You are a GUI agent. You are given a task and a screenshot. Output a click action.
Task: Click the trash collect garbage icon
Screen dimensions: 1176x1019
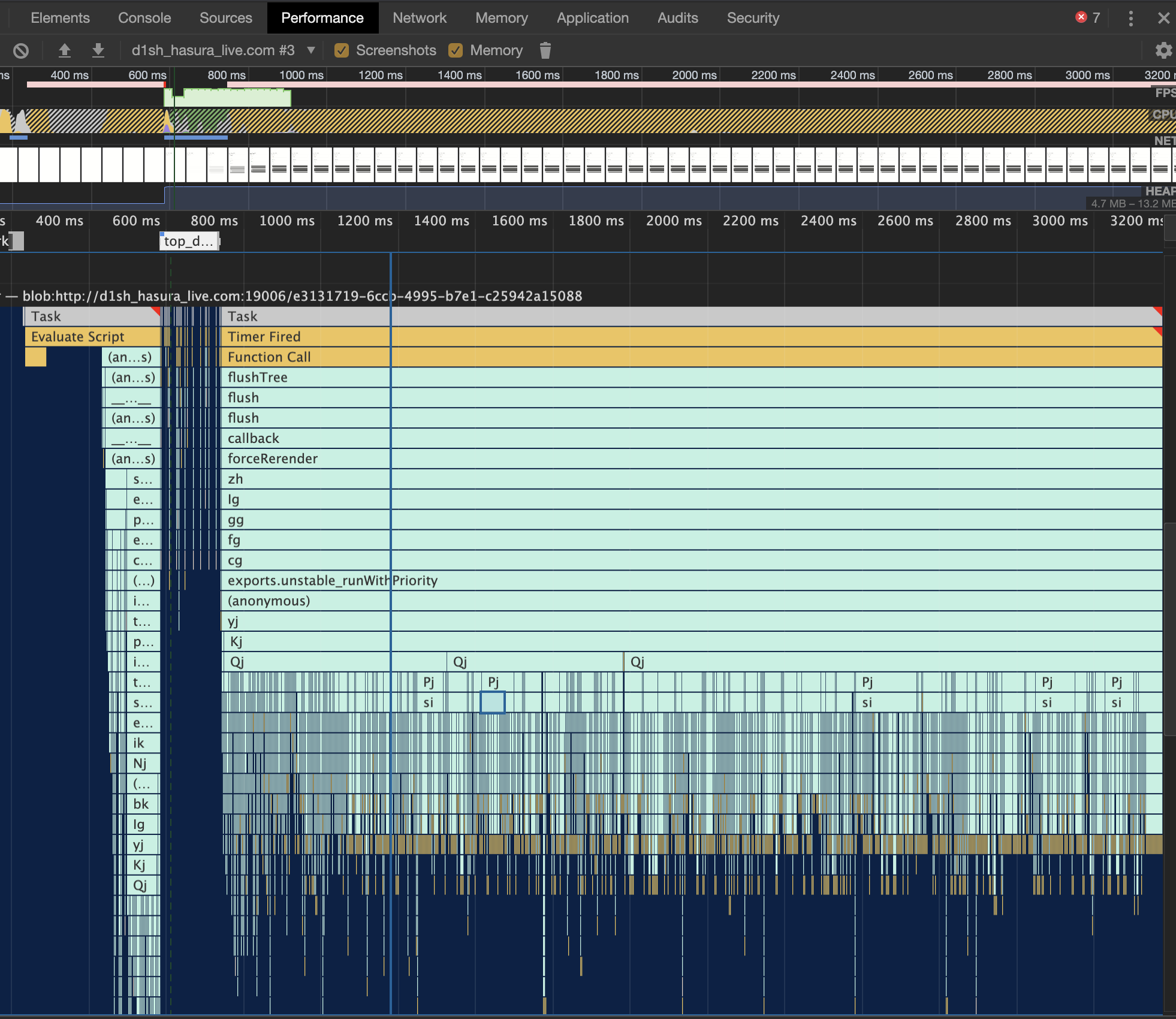pos(545,51)
